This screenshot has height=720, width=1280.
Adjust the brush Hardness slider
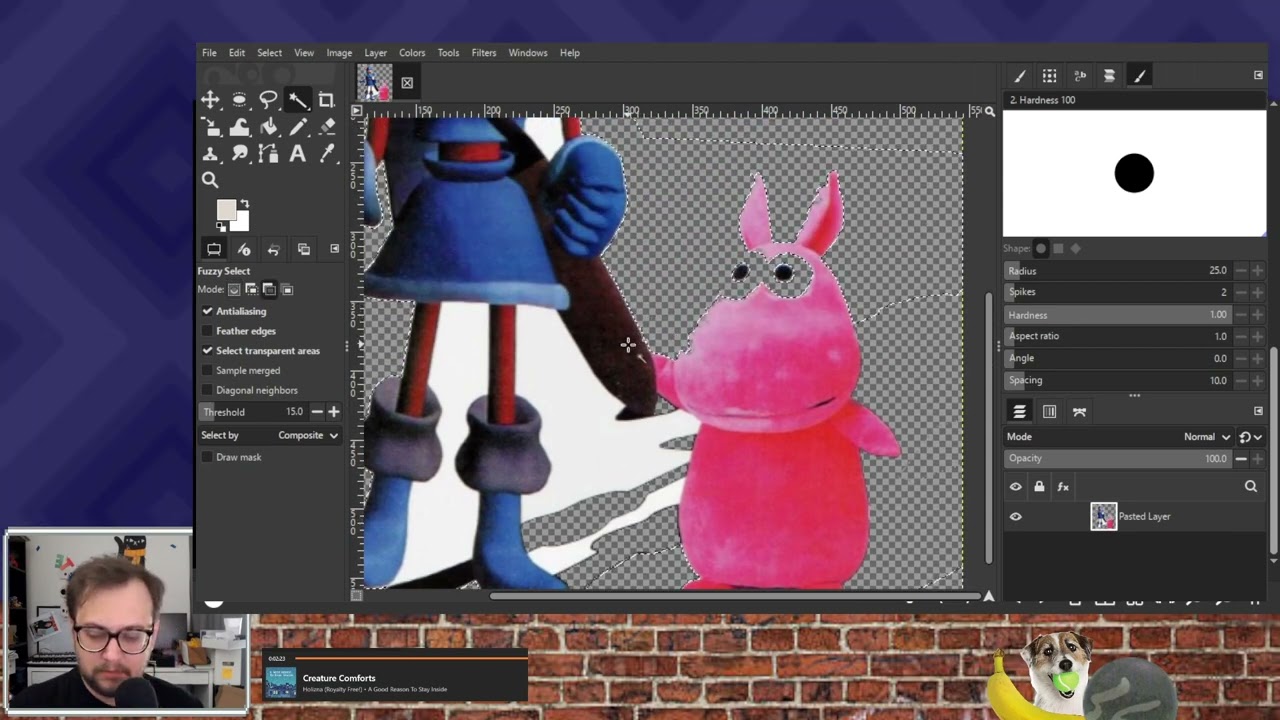coord(1118,315)
